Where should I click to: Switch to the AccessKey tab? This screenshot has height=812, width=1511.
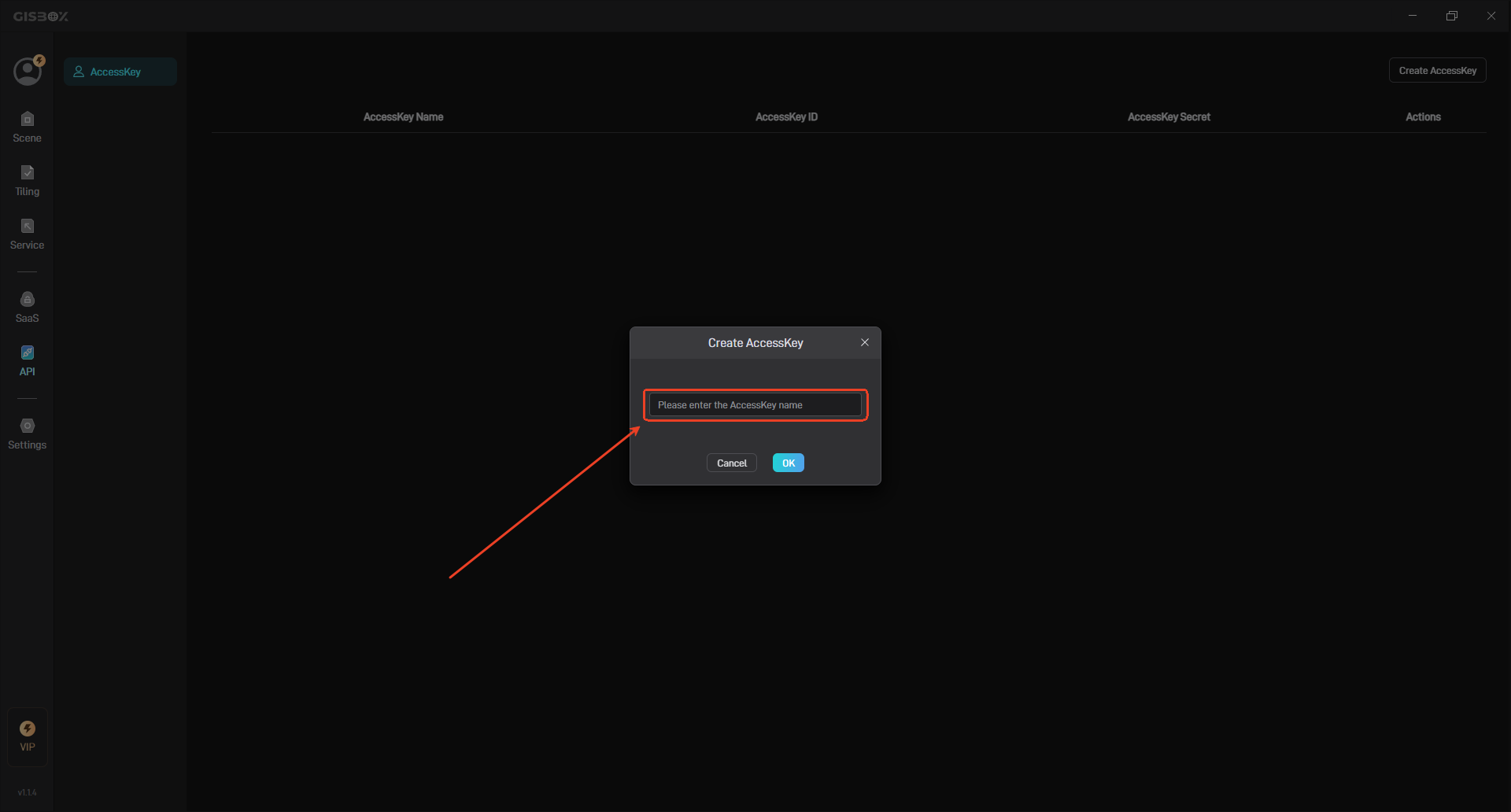120,71
